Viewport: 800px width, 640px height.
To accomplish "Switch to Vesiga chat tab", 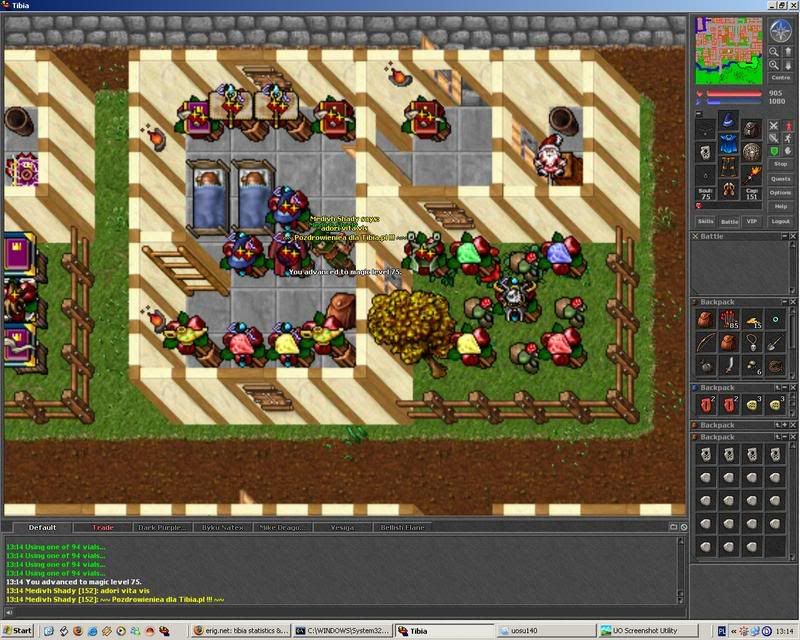I will [342, 527].
